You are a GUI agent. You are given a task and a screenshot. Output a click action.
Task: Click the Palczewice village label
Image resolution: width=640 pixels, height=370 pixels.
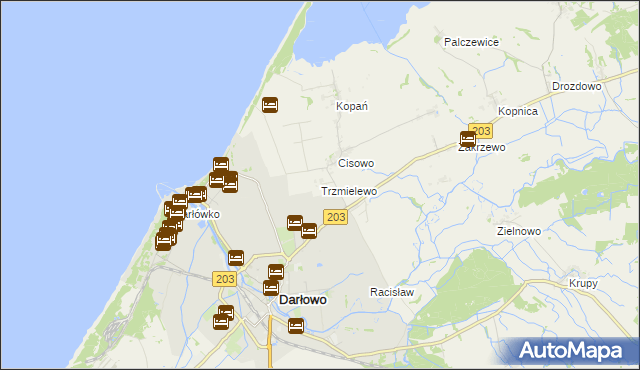pyautogui.click(x=471, y=42)
